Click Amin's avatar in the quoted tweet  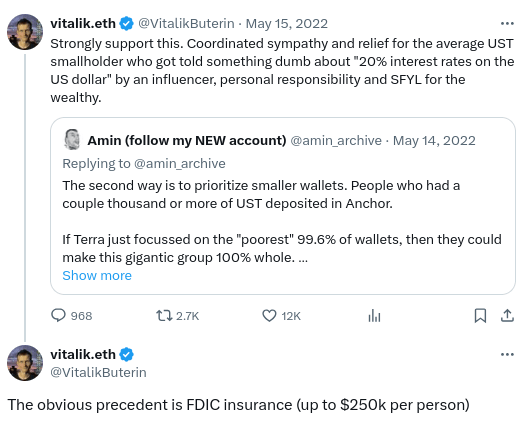coord(72,139)
